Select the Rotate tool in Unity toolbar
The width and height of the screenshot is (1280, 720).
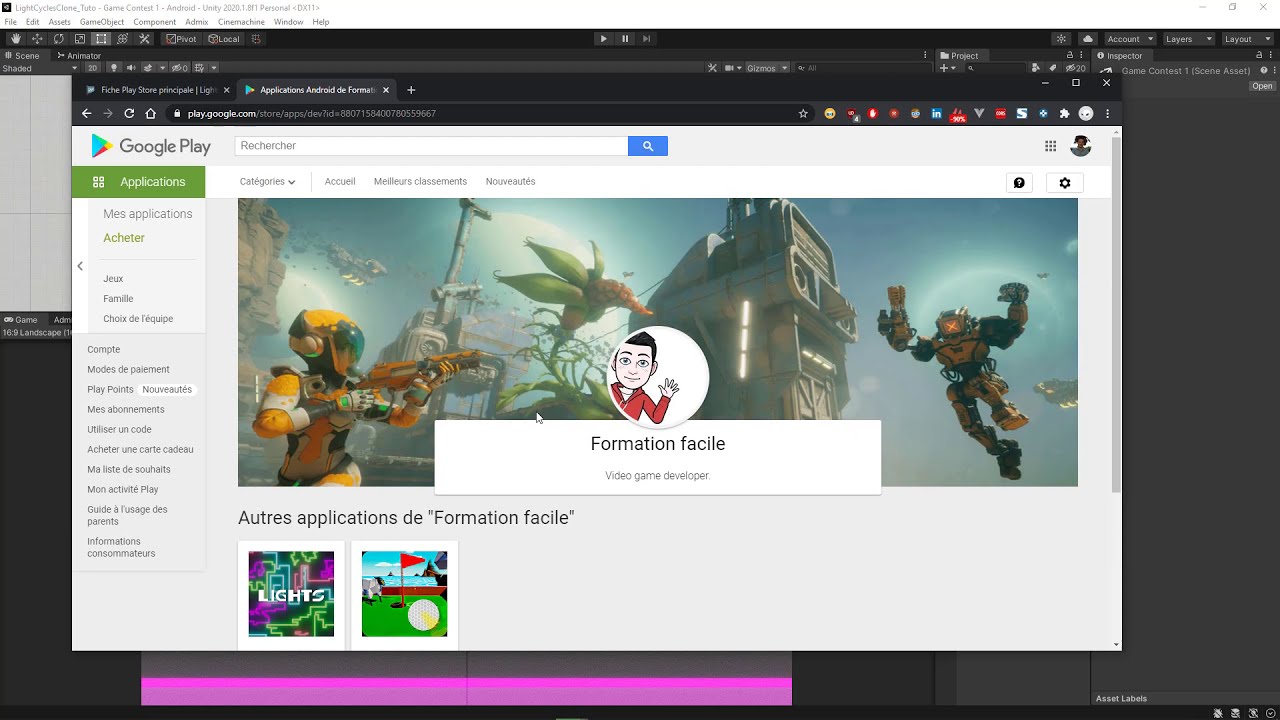(58, 39)
